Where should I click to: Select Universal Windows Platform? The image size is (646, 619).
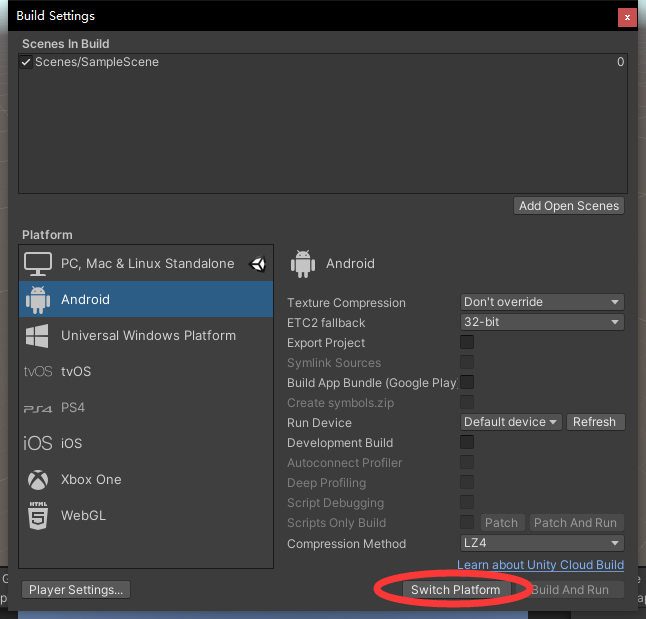(x=146, y=335)
